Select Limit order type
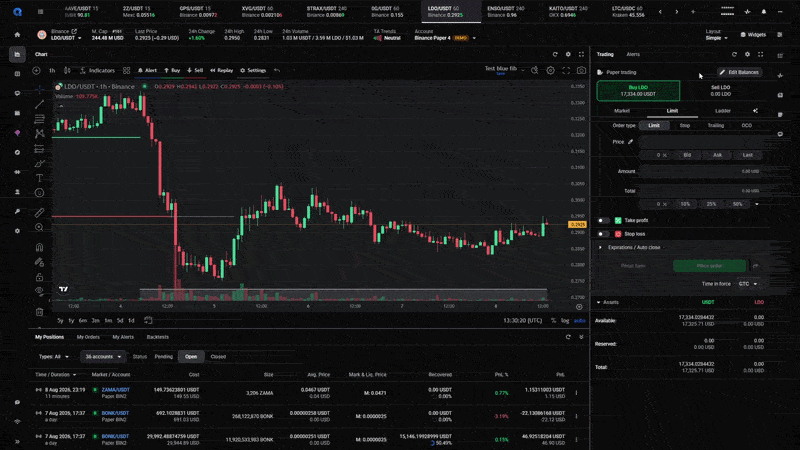The height and width of the screenshot is (450, 800). [654, 126]
